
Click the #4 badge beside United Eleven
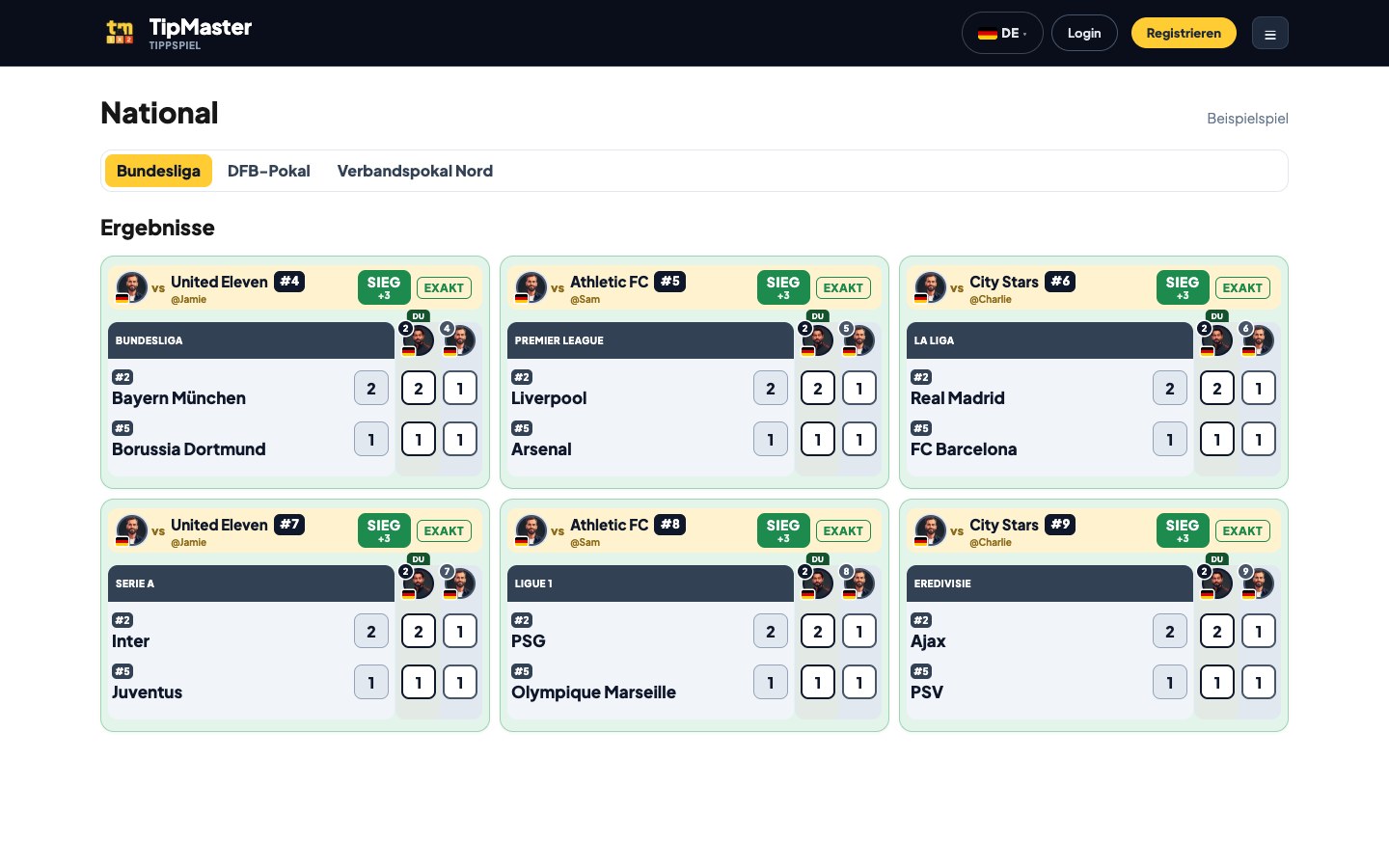pos(289,282)
